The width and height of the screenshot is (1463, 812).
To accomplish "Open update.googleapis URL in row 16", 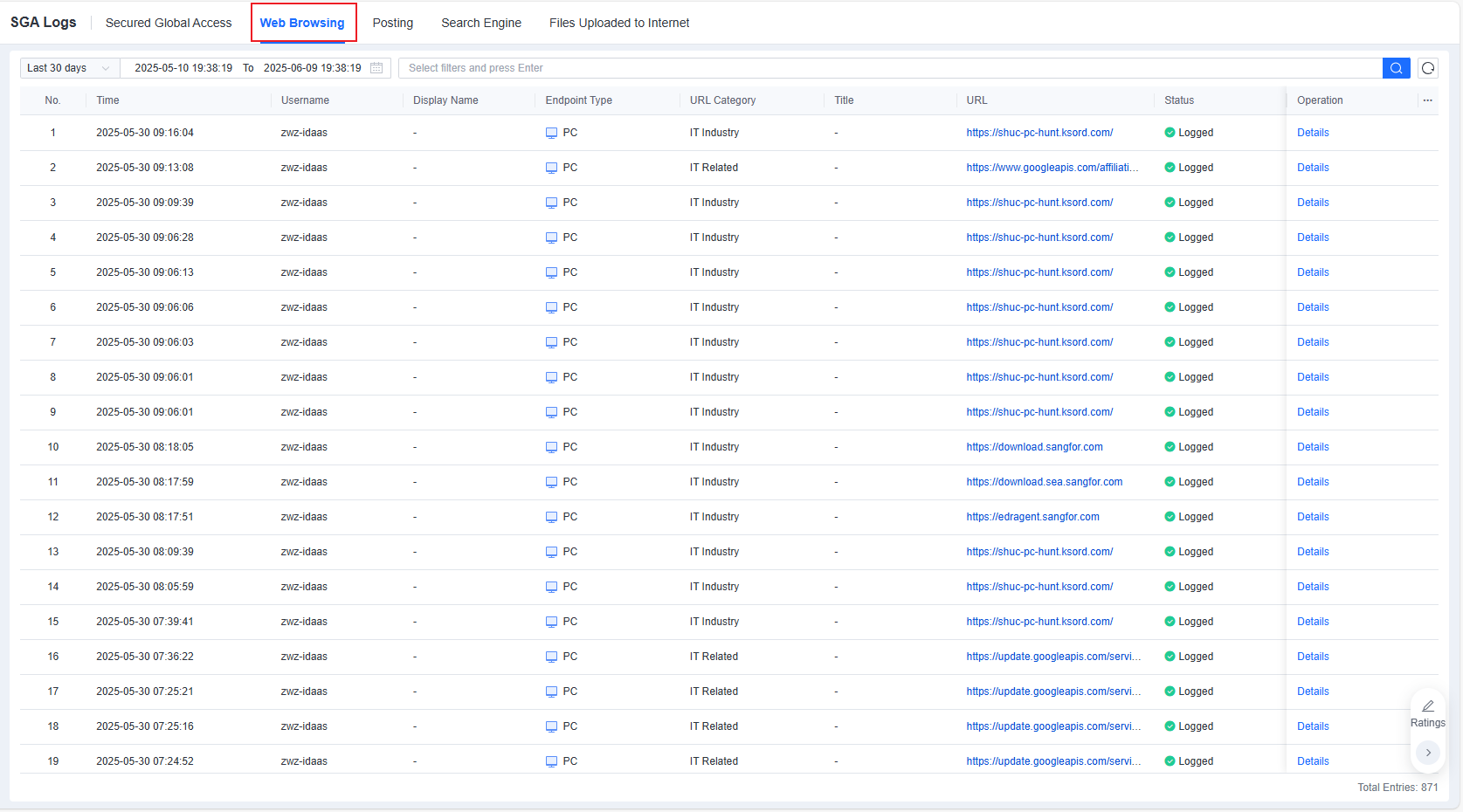I will point(1053,657).
